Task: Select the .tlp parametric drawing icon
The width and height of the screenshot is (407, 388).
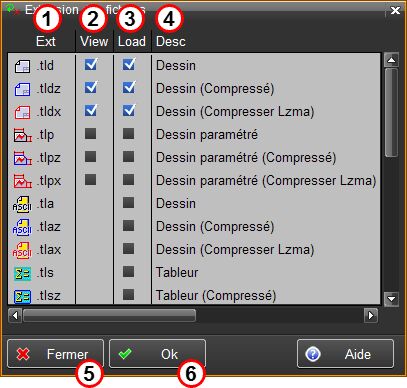Action: 23,135
